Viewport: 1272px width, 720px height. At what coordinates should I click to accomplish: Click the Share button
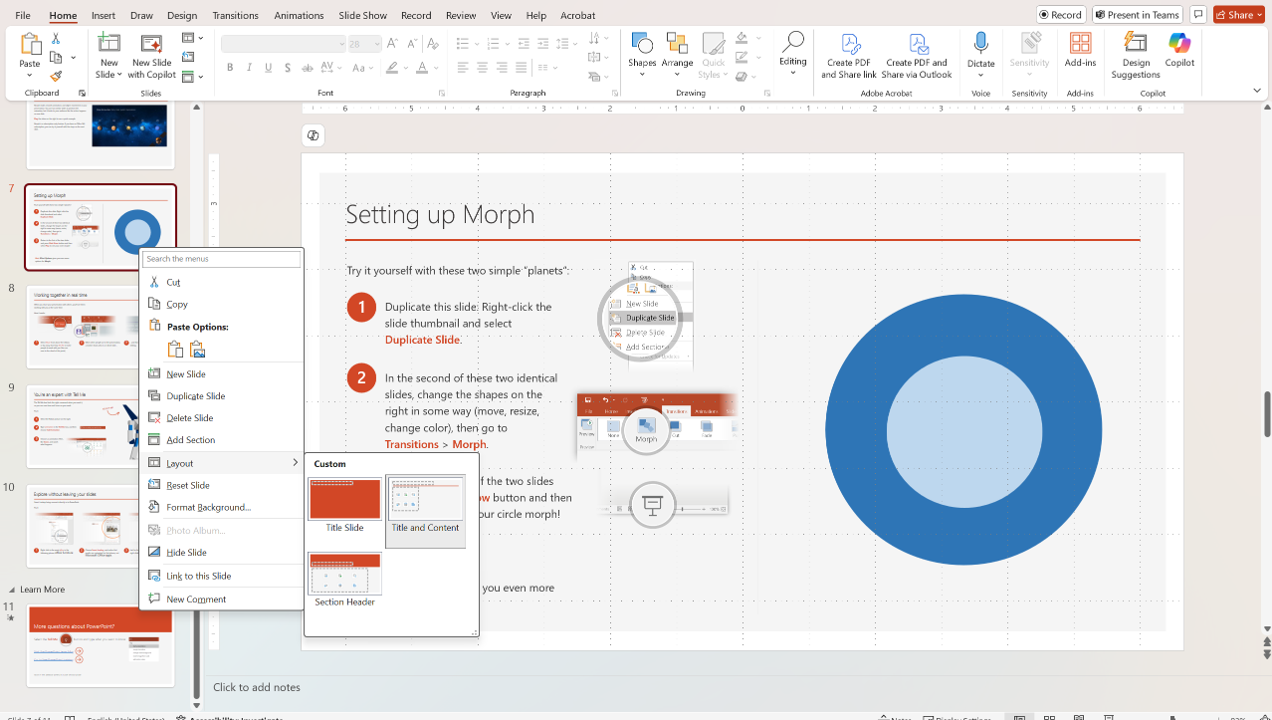click(x=1239, y=15)
